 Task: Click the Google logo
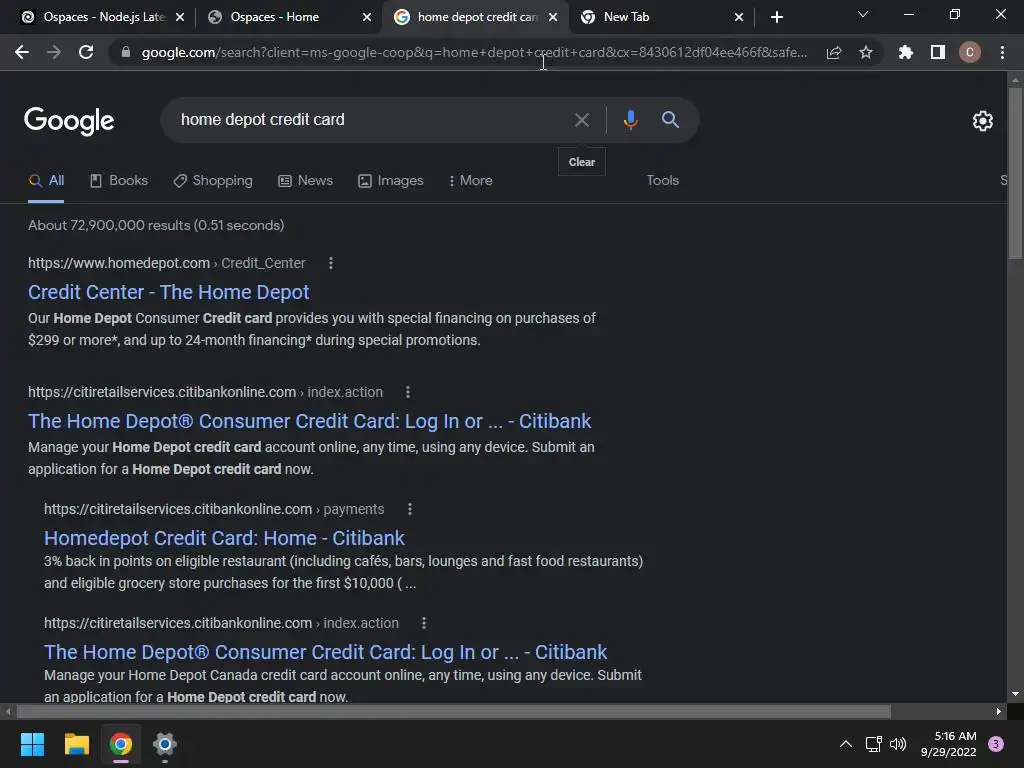click(69, 121)
